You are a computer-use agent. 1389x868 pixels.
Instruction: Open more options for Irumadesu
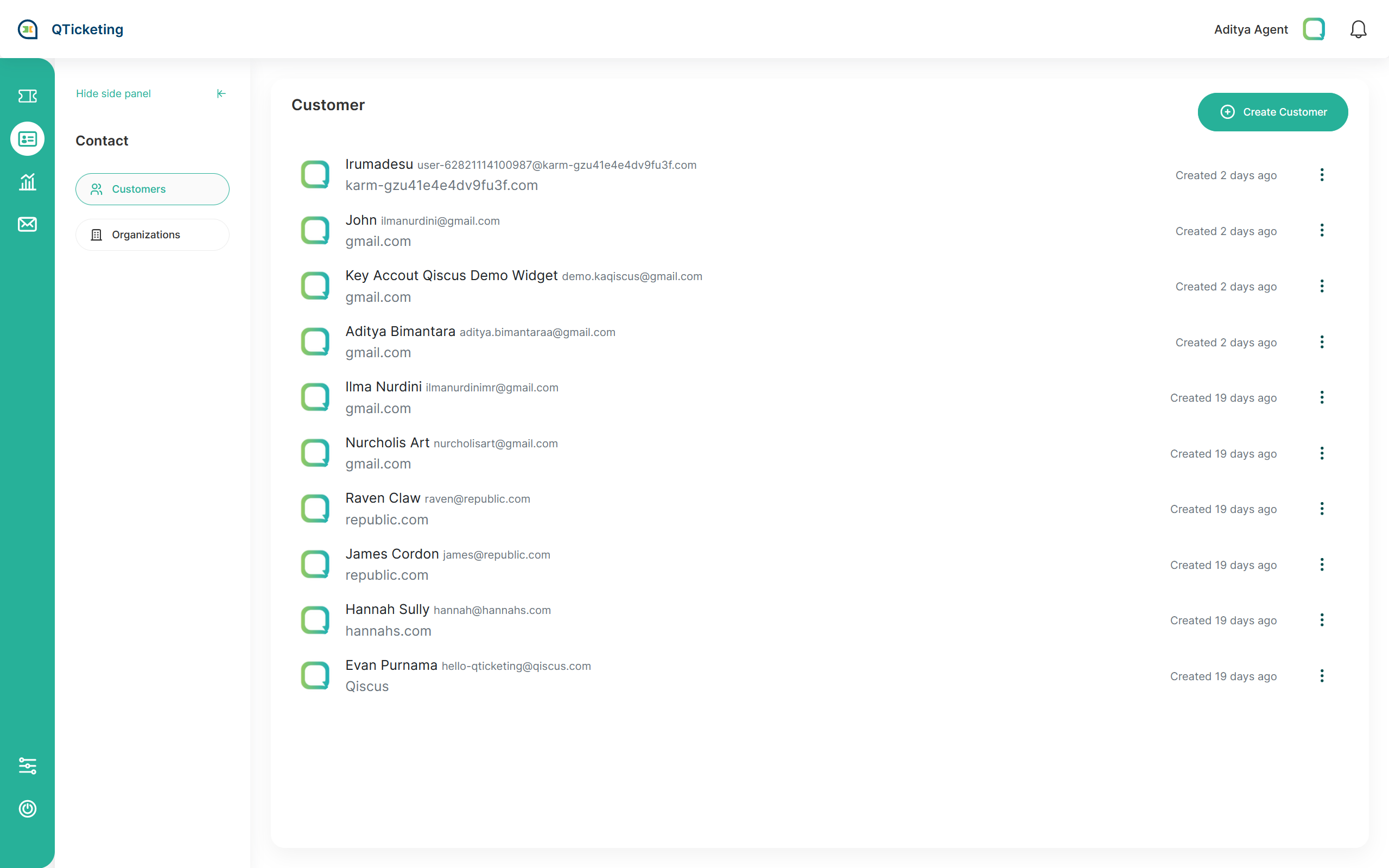click(1322, 175)
